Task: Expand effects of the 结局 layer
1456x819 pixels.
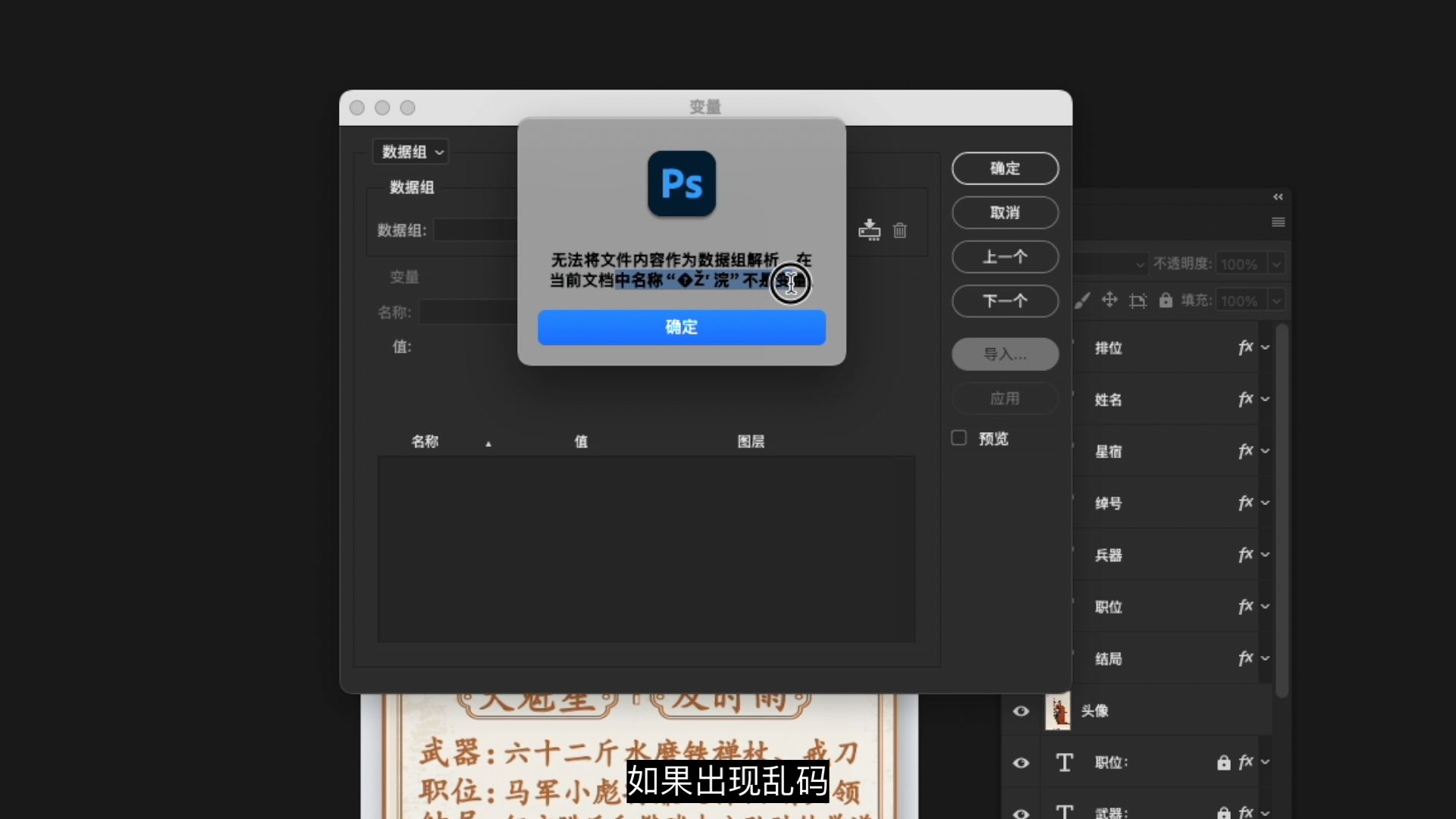Action: [1265, 658]
